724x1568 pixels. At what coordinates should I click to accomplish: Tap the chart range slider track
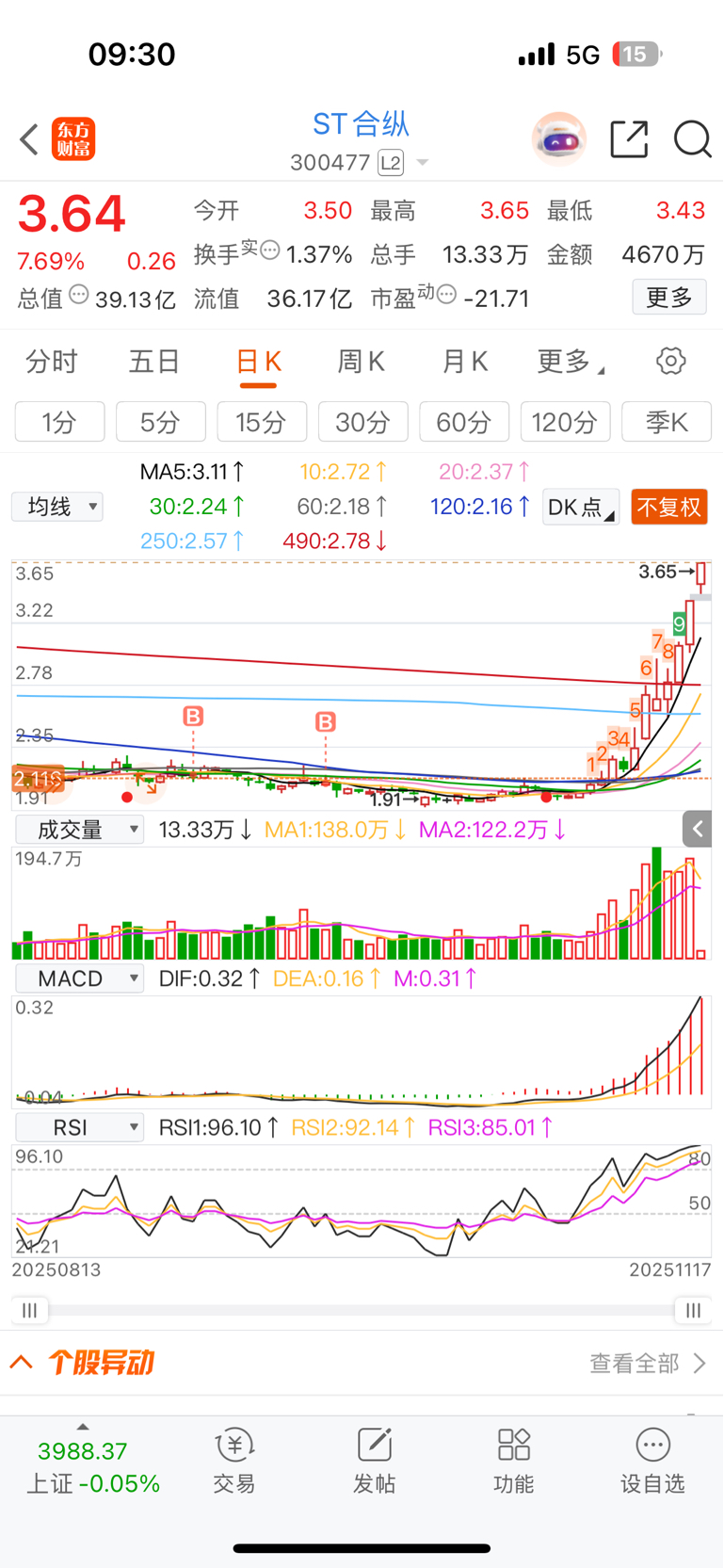[362, 1310]
